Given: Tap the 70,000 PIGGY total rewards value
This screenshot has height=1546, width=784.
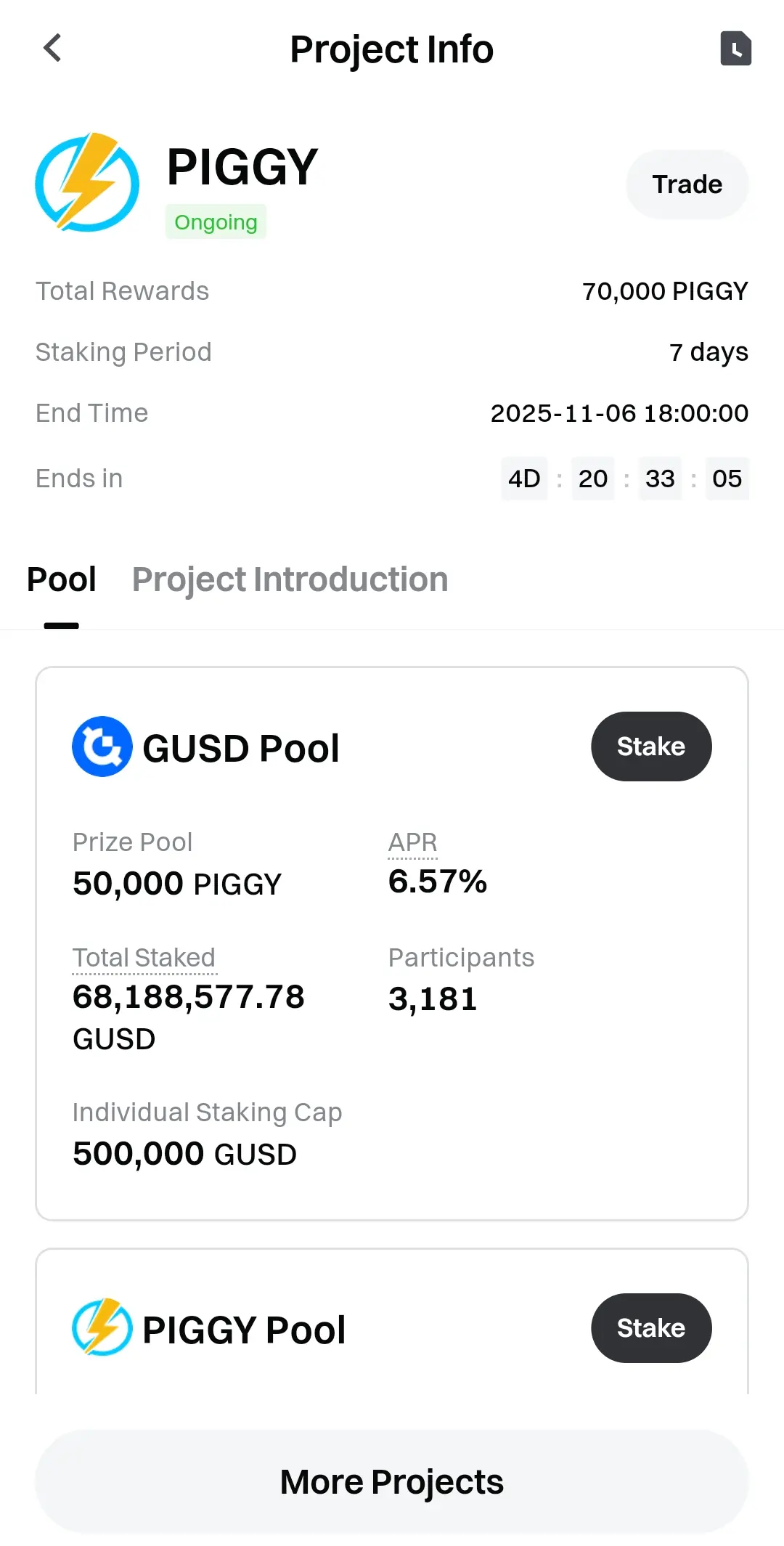Looking at the screenshot, I should tap(665, 291).
